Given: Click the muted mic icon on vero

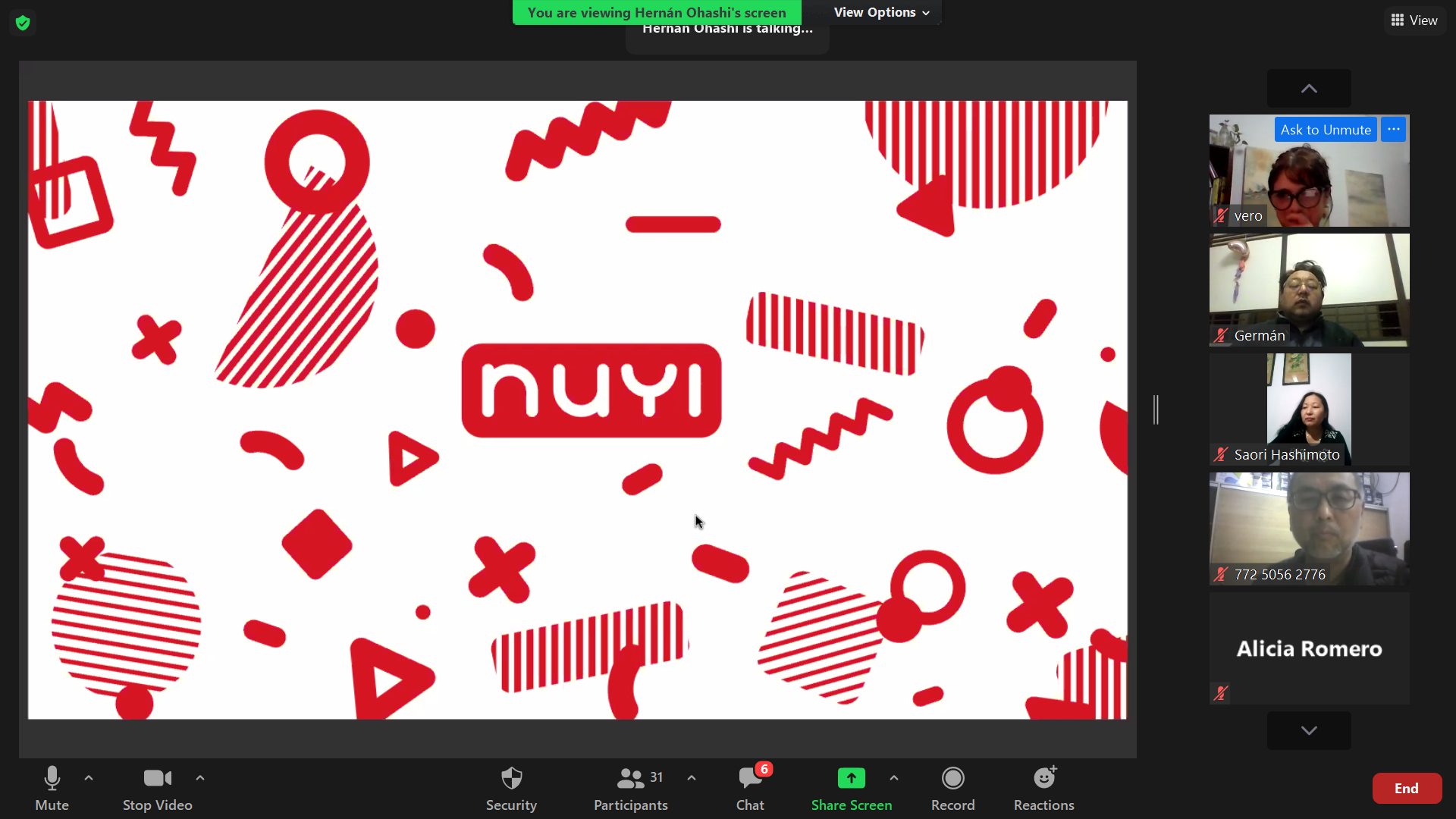Looking at the screenshot, I should (1221, 216).
